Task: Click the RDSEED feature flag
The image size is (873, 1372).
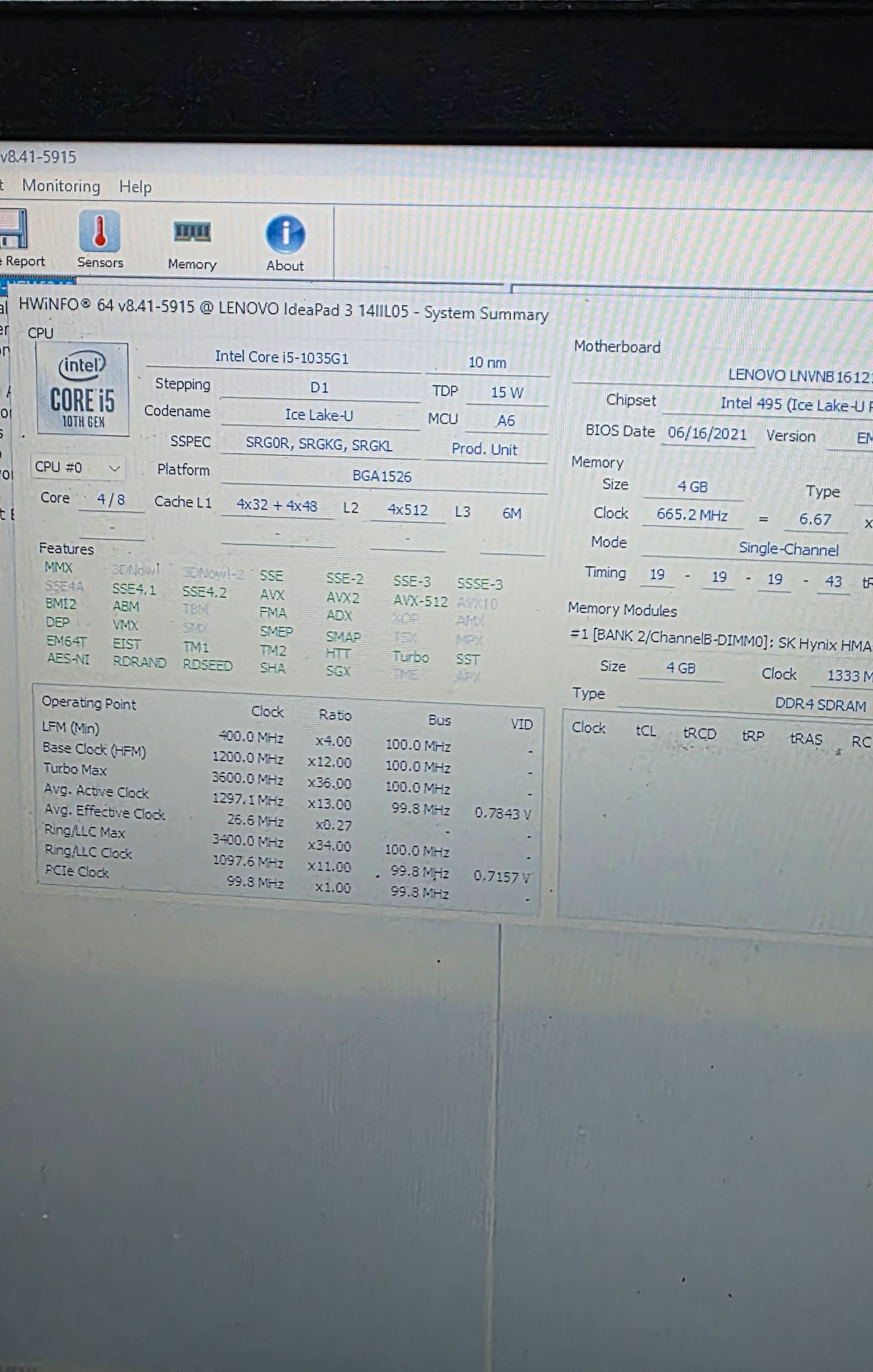Action: coord(207,665)
